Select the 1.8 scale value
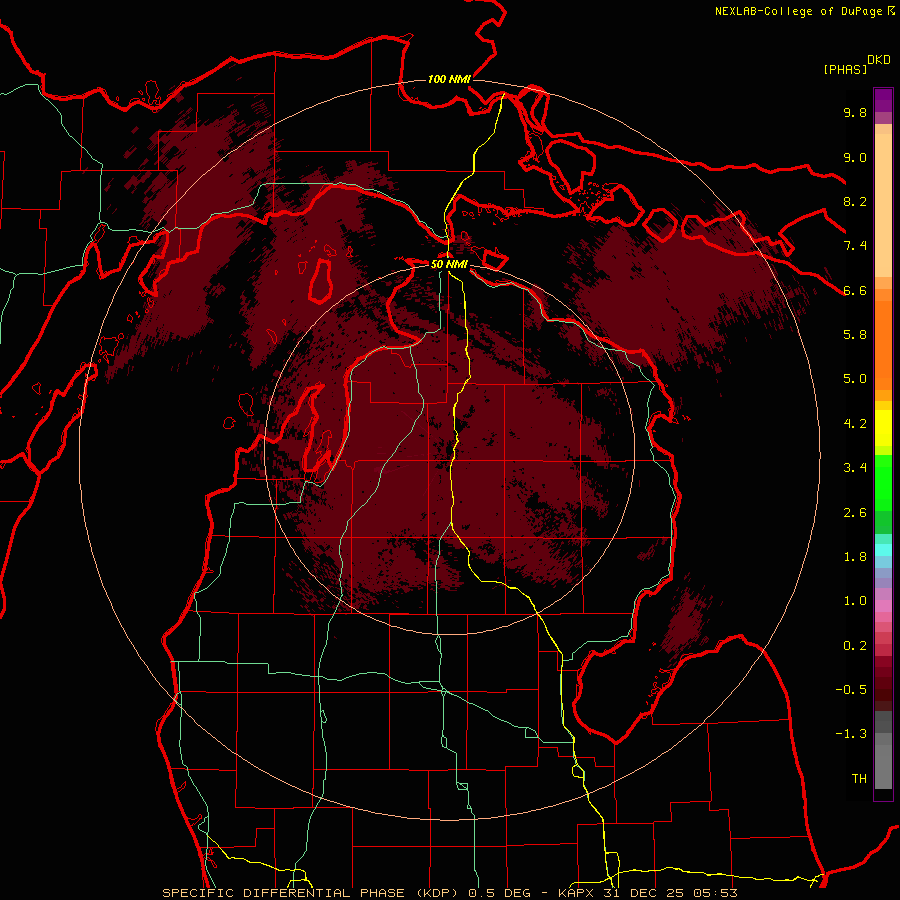This screenshot has height=900, width=900. pyautogui.click(x=855, y=557)
